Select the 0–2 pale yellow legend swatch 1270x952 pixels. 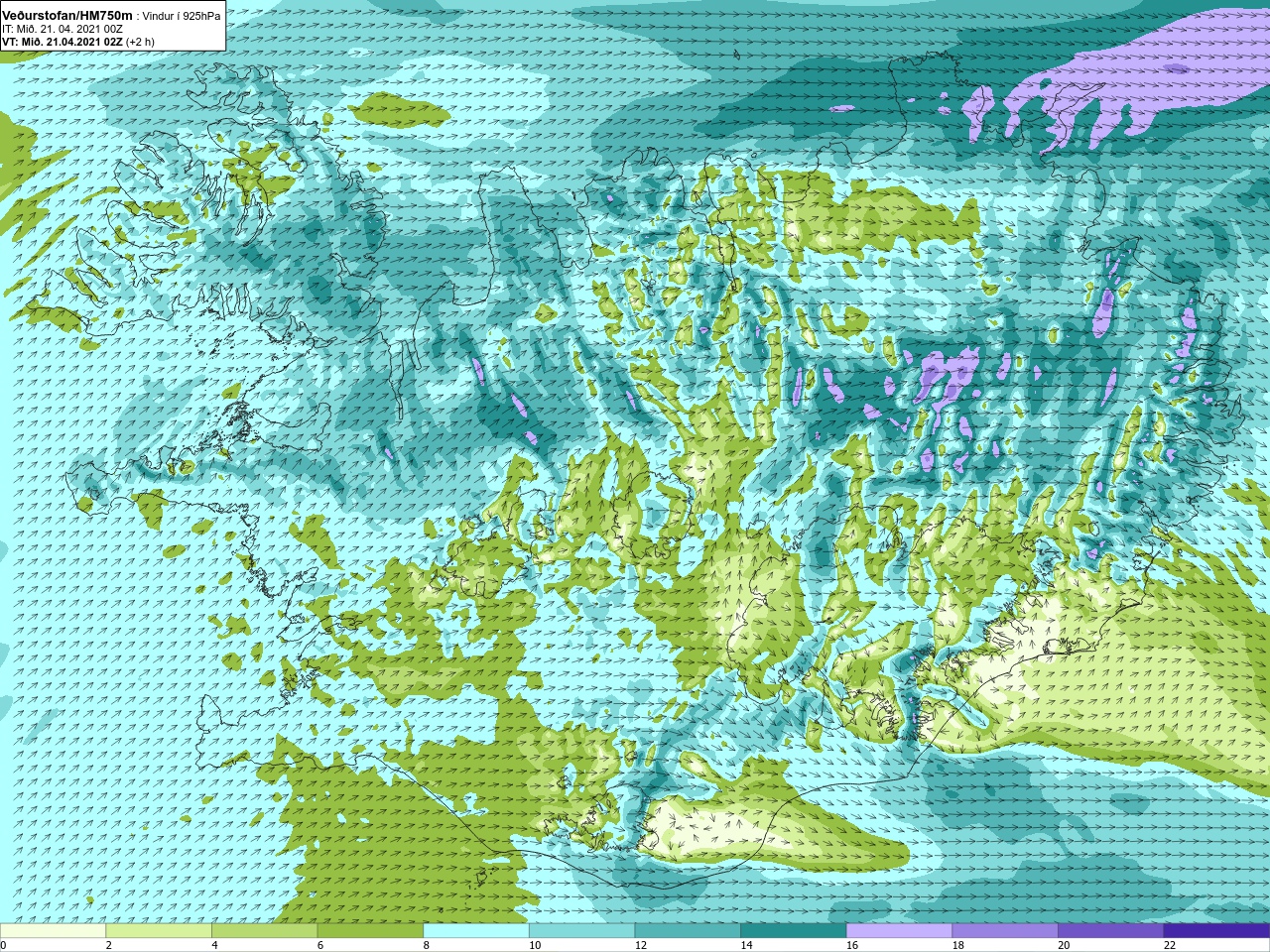[53, 930]
